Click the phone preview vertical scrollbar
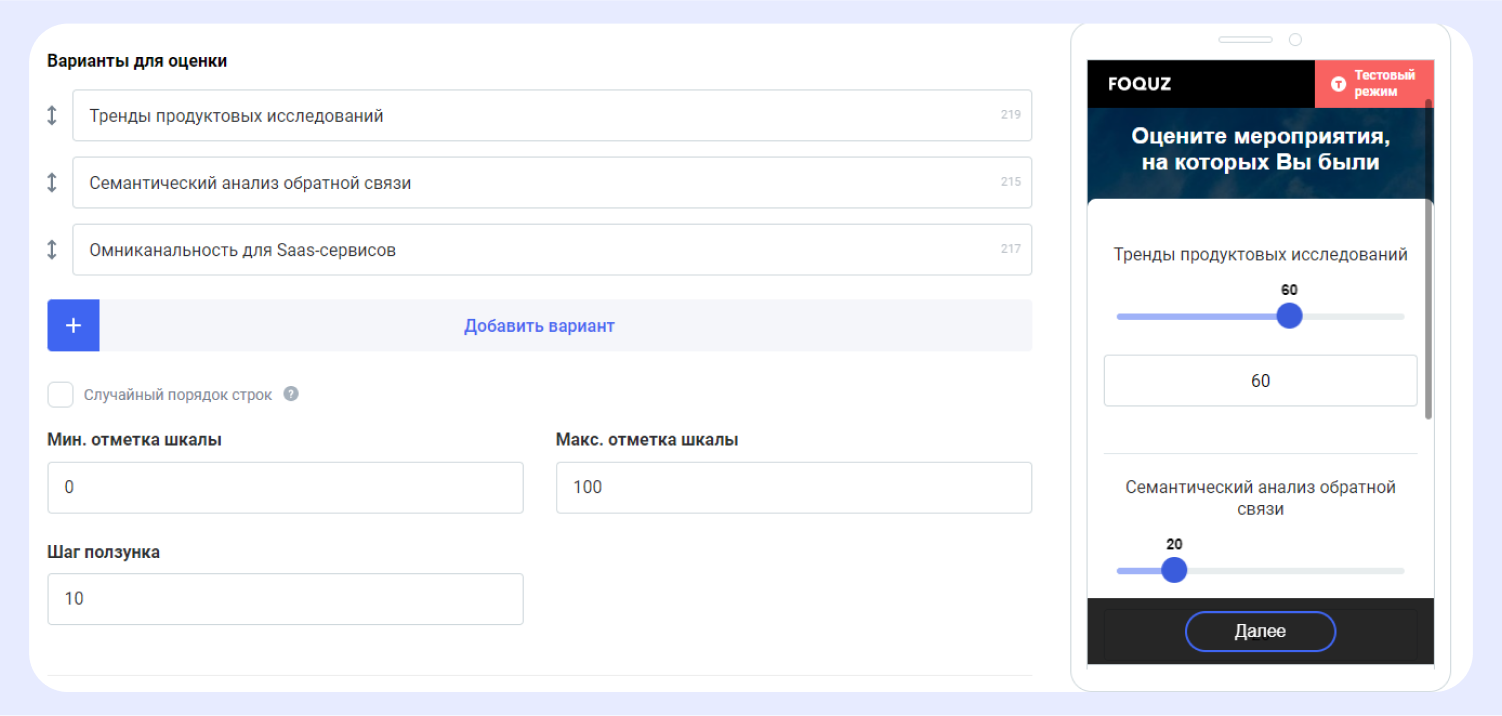Image resolution: width=1502 pixels, height=716 pixels. tap(1429, 260)
